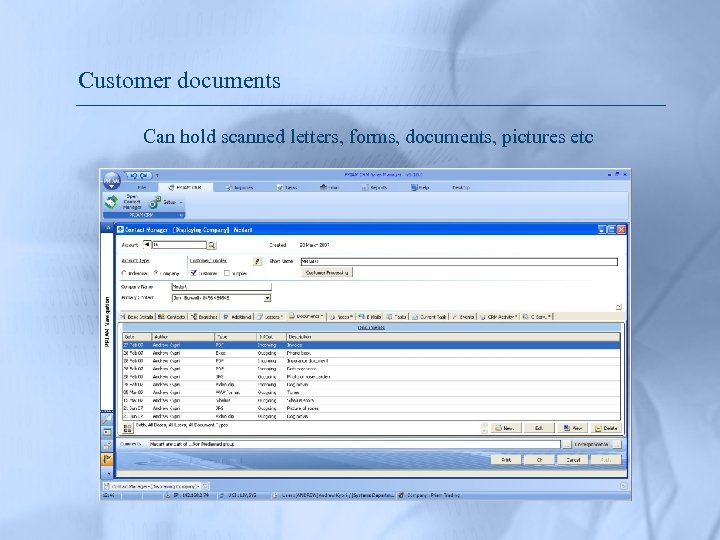Screen dimensions: 720x540
Task: Click the Open Contact Manager ribbon icon
Action: [x=112, y=202]
